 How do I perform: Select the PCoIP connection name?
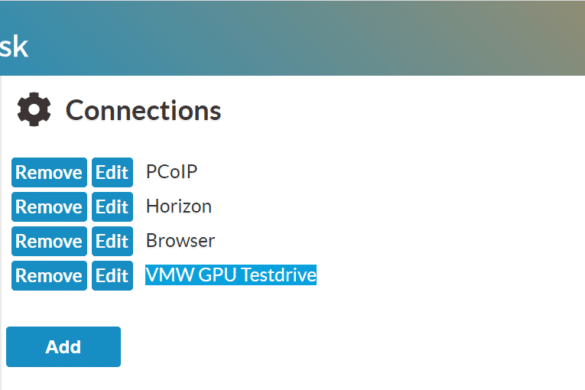[172, 172]
